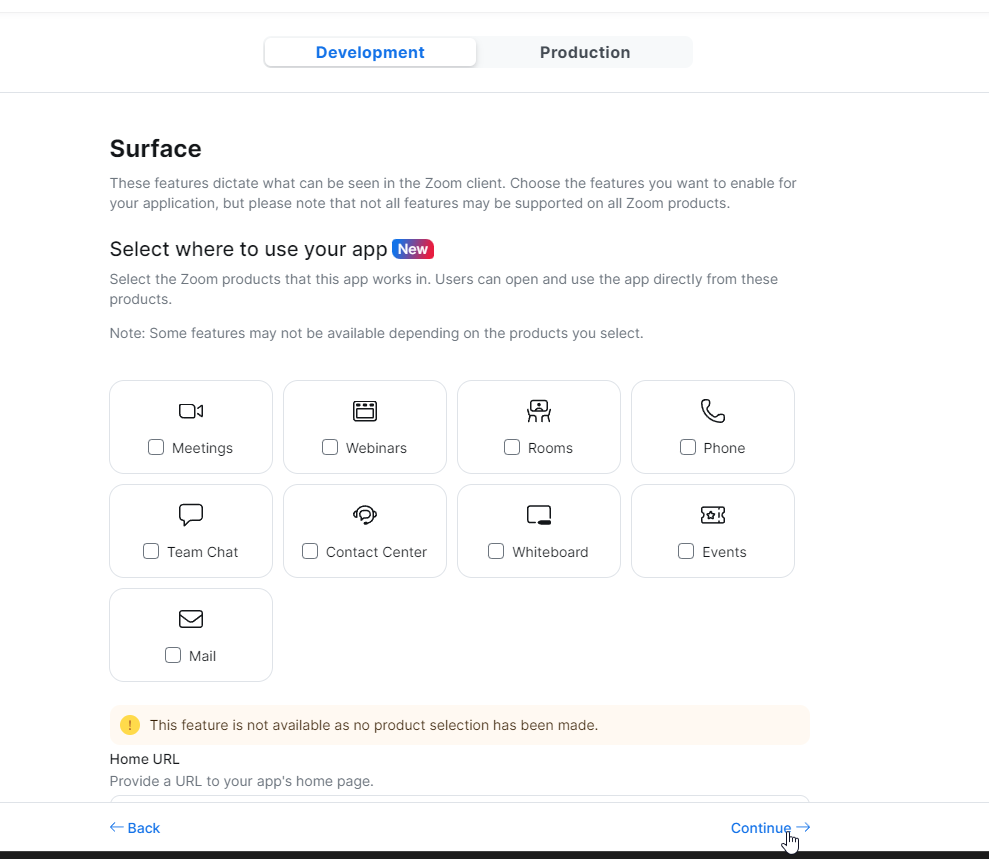
Task: Tick the Webinars checkbox
Action: coord(330,447)
